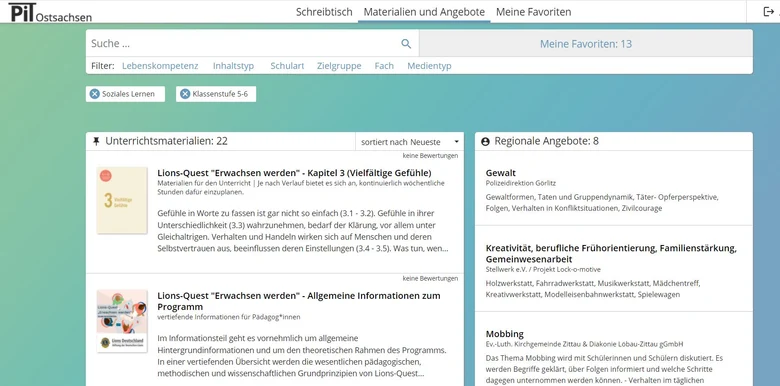Remove the Klassenstufe 5-6 filter chip
This screenshot has width=780, height=386.
(185, 94)
